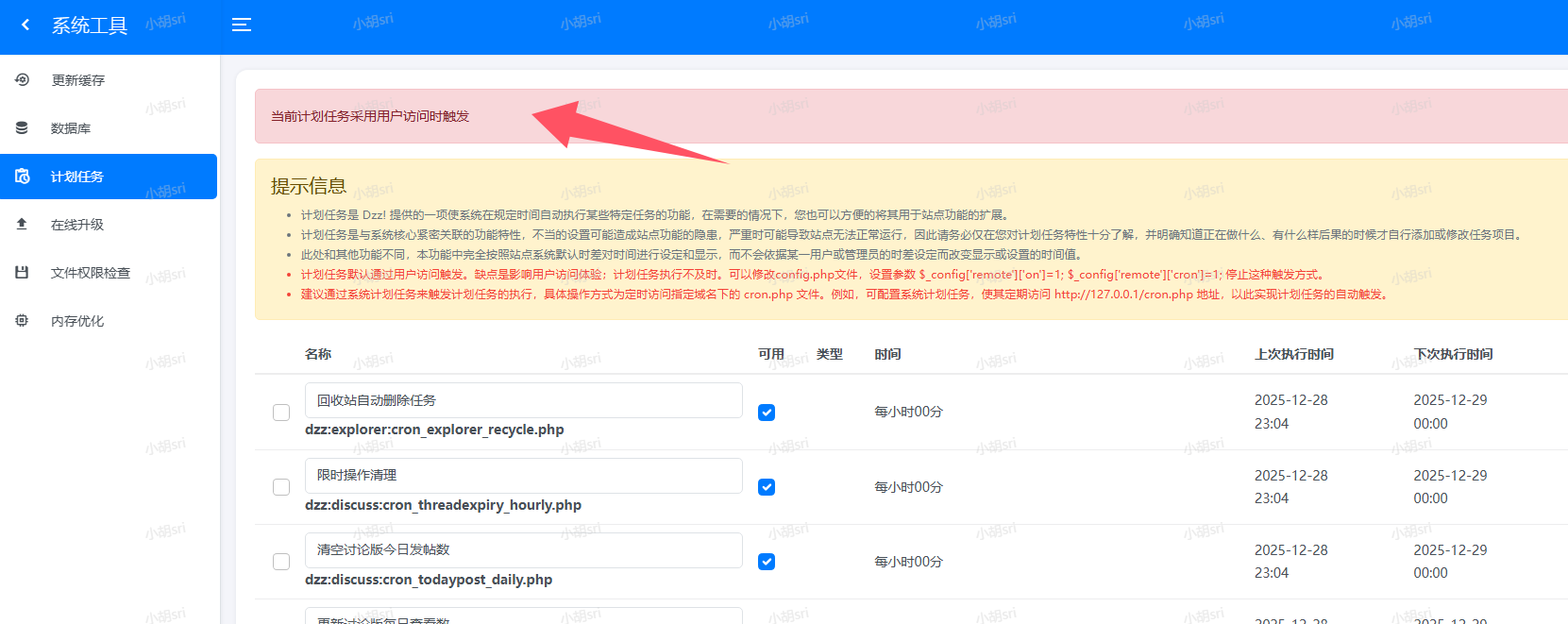
Task: Click the 名称 column header
Action: pyautogui.click(x=318, y=354)
